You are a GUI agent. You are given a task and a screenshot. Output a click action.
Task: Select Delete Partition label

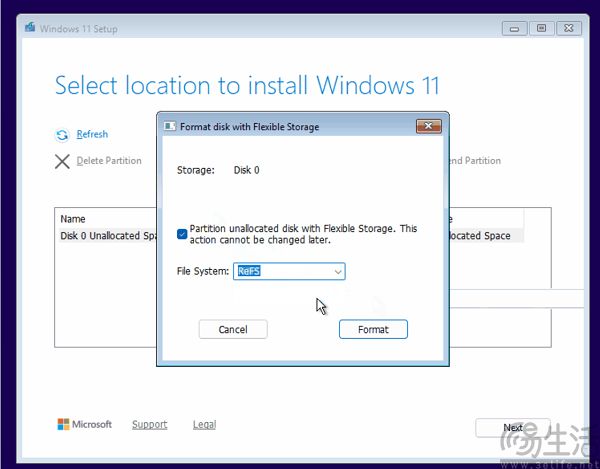[x=109, y=161]
